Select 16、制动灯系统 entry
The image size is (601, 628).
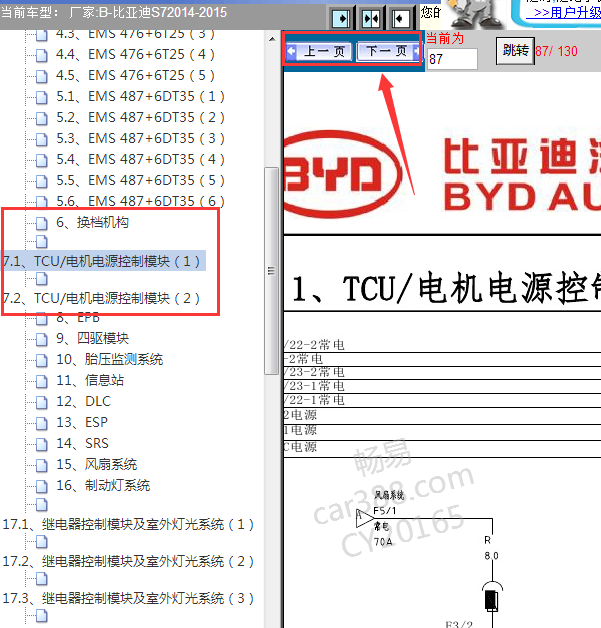pos(103,485)
